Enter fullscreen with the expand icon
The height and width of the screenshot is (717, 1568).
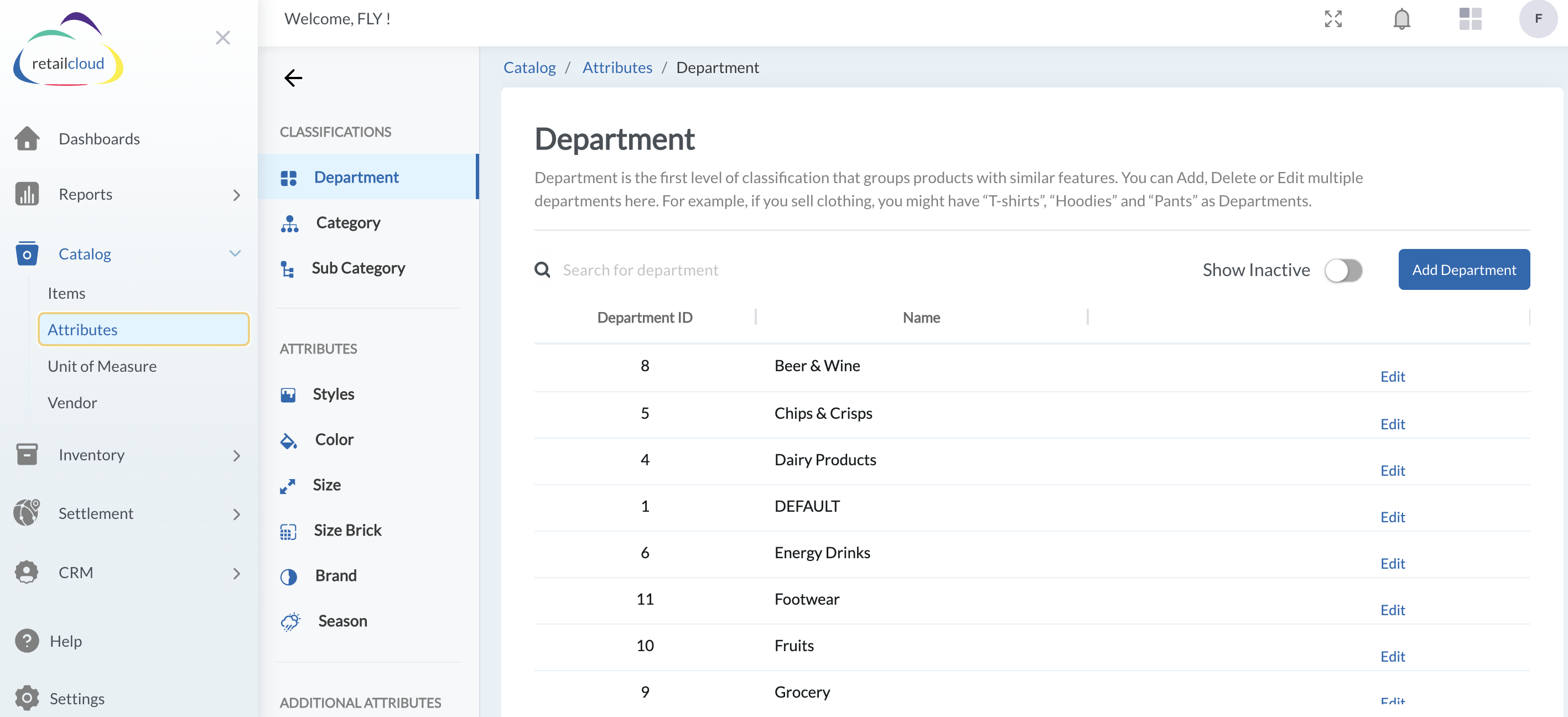[1333, 19]
